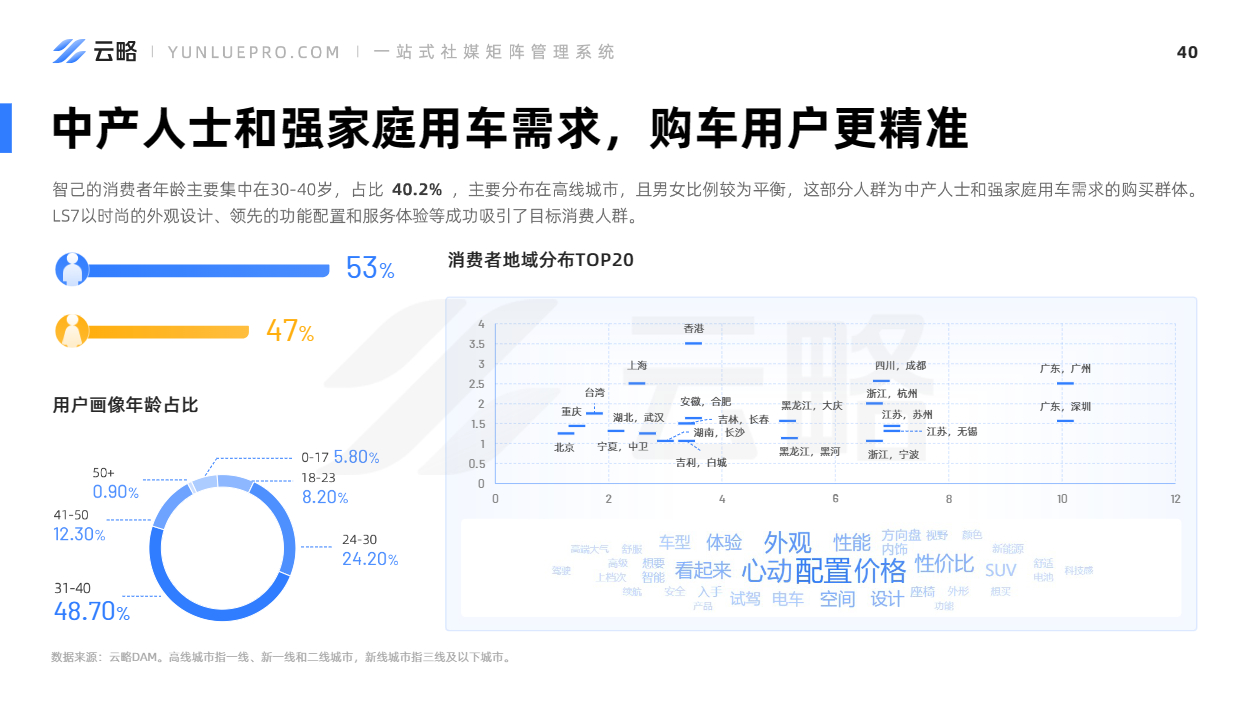Screen dimensions: 1250x703
Task: Click the 数据来源 footnote at the bottom
Action: point(281,657)
